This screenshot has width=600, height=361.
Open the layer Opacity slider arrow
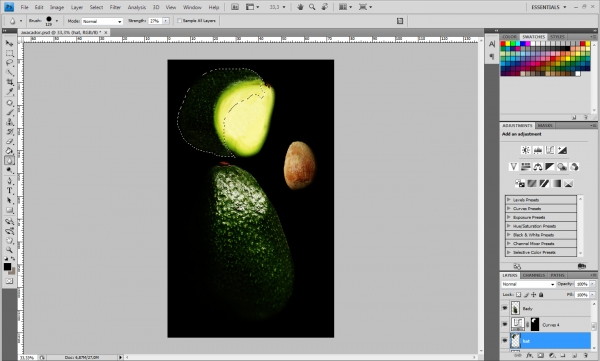(x=592, y=284)
